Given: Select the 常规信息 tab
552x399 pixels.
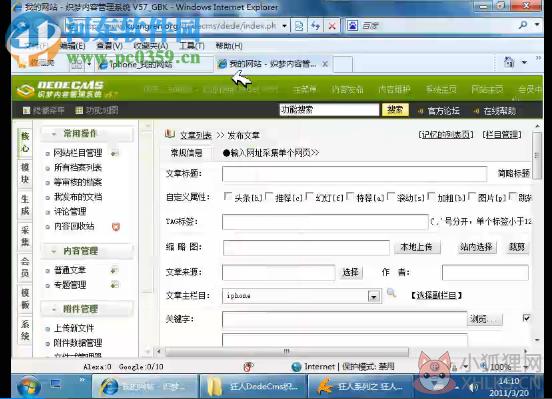Looking at the screenshot, I should [186, 152].
